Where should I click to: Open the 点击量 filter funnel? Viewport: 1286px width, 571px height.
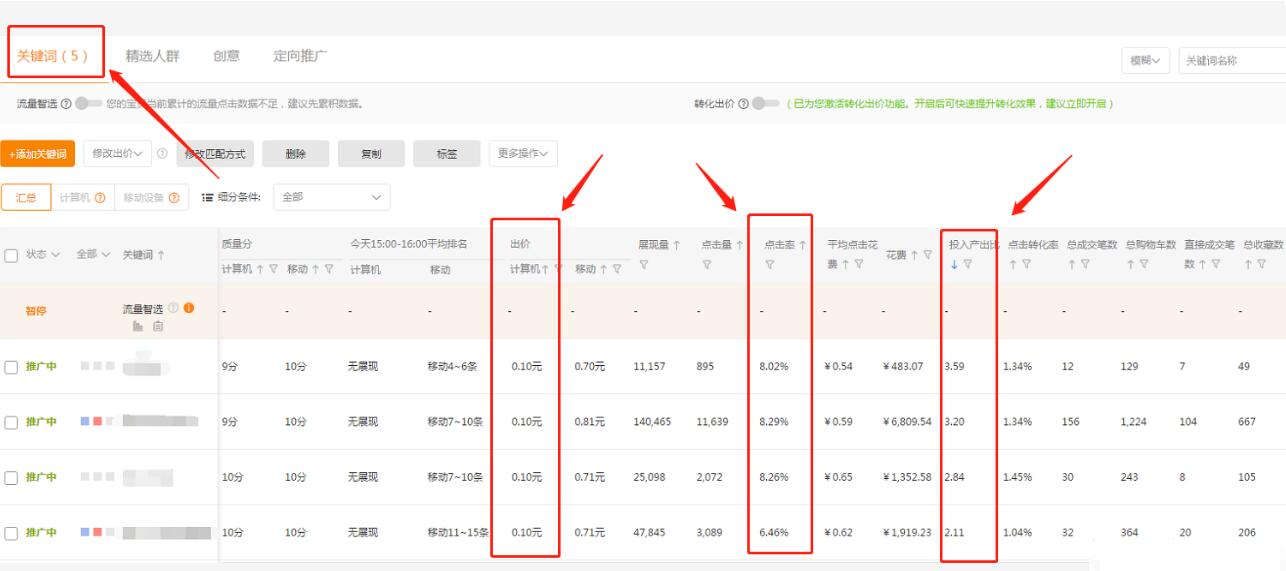click(x=706, y=264)
